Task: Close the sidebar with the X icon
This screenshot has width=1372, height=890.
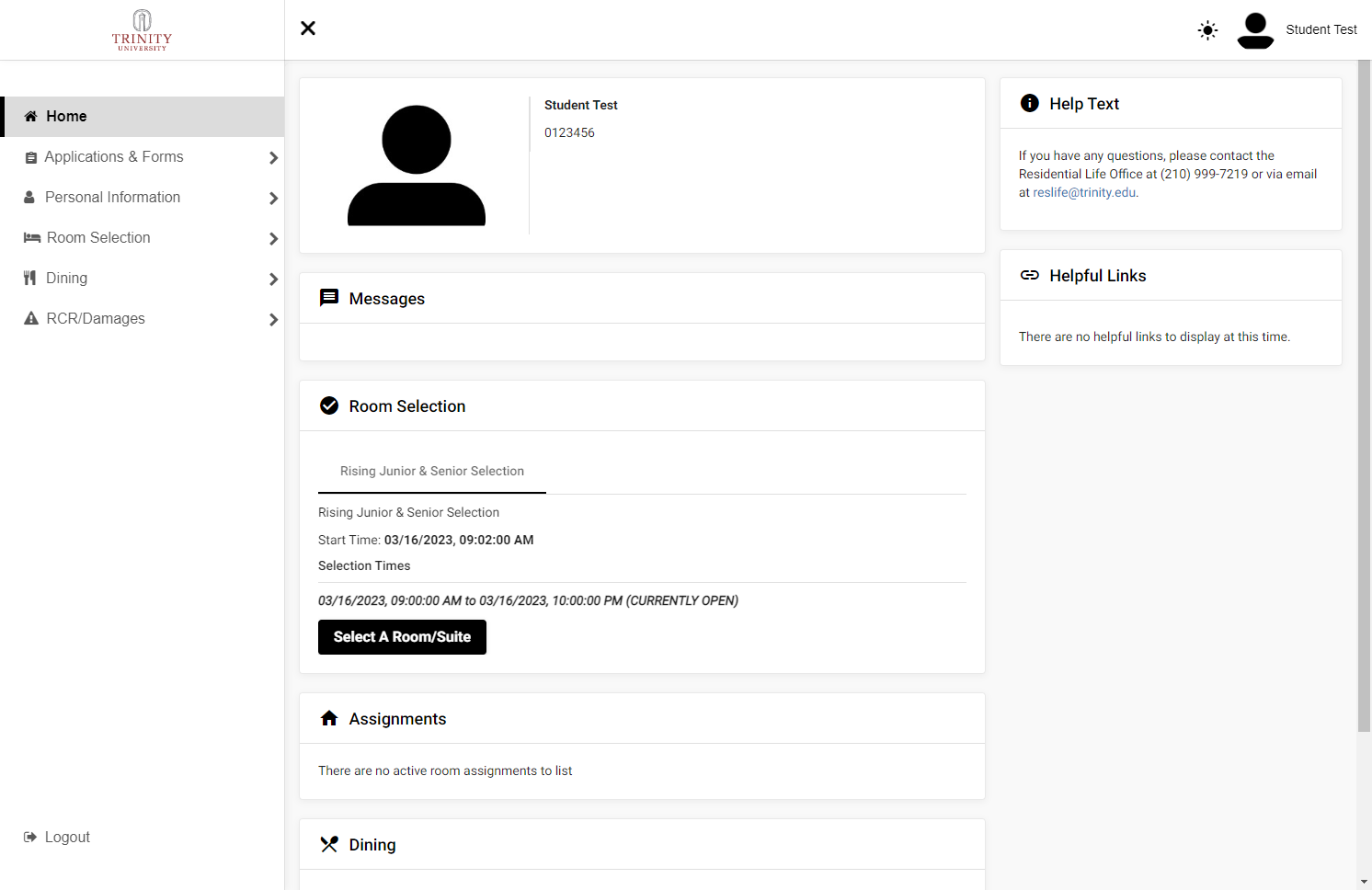Action: 308,29
